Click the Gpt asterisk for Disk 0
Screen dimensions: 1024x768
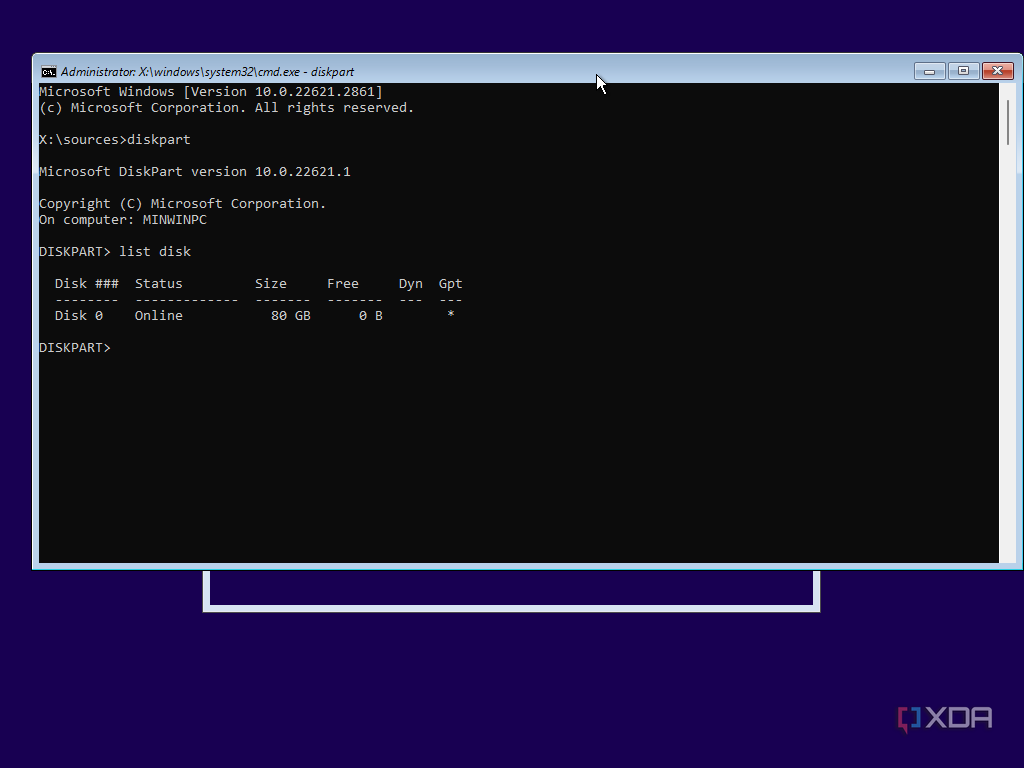[450, 315]
